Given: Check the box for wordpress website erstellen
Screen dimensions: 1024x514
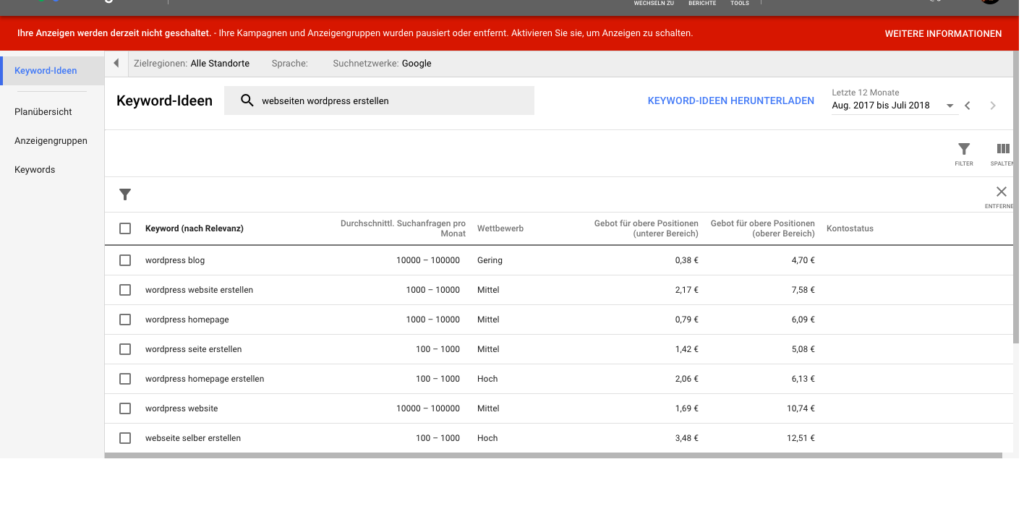Looking at the screenshot, I should click(125, 290).
